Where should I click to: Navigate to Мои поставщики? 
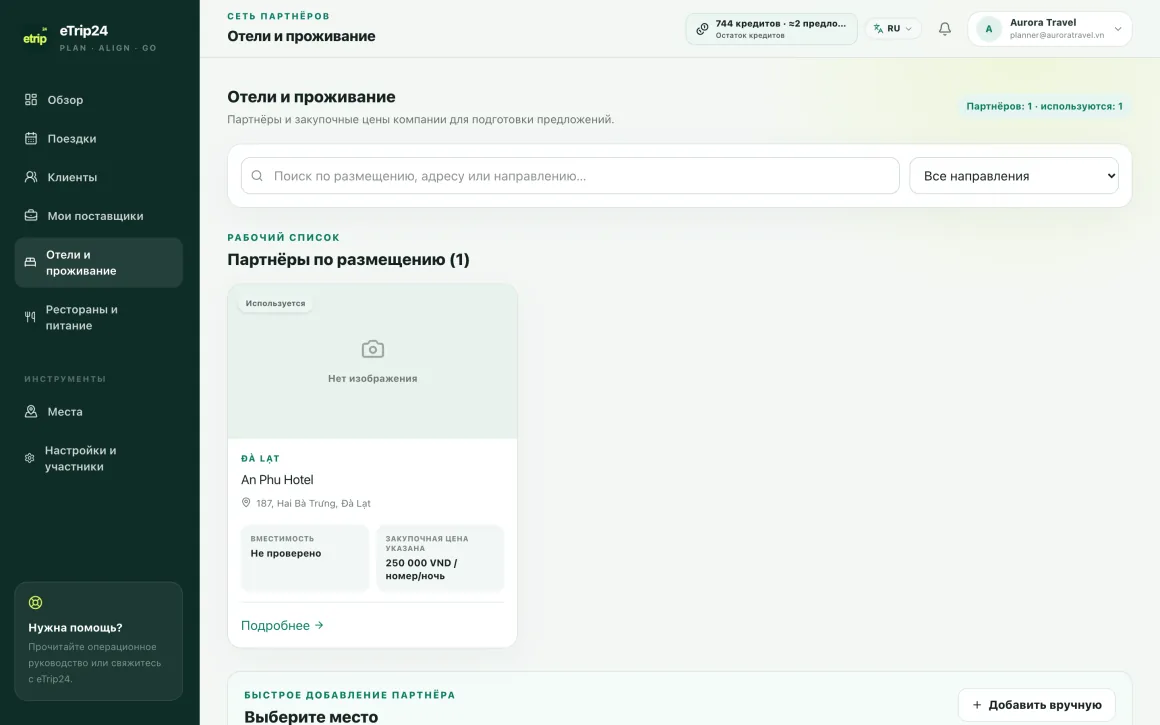click(98, 216)
